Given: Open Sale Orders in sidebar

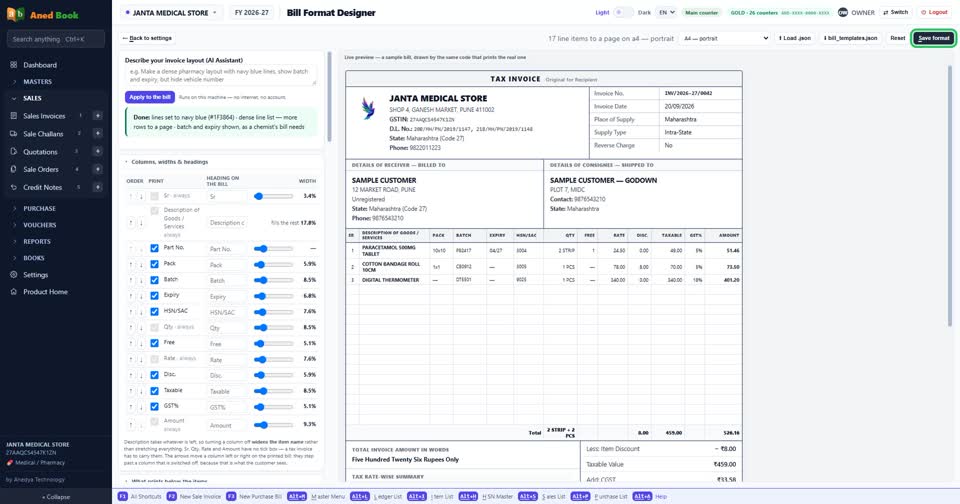Looking at the screenshot, I should (x=41, y=169).
